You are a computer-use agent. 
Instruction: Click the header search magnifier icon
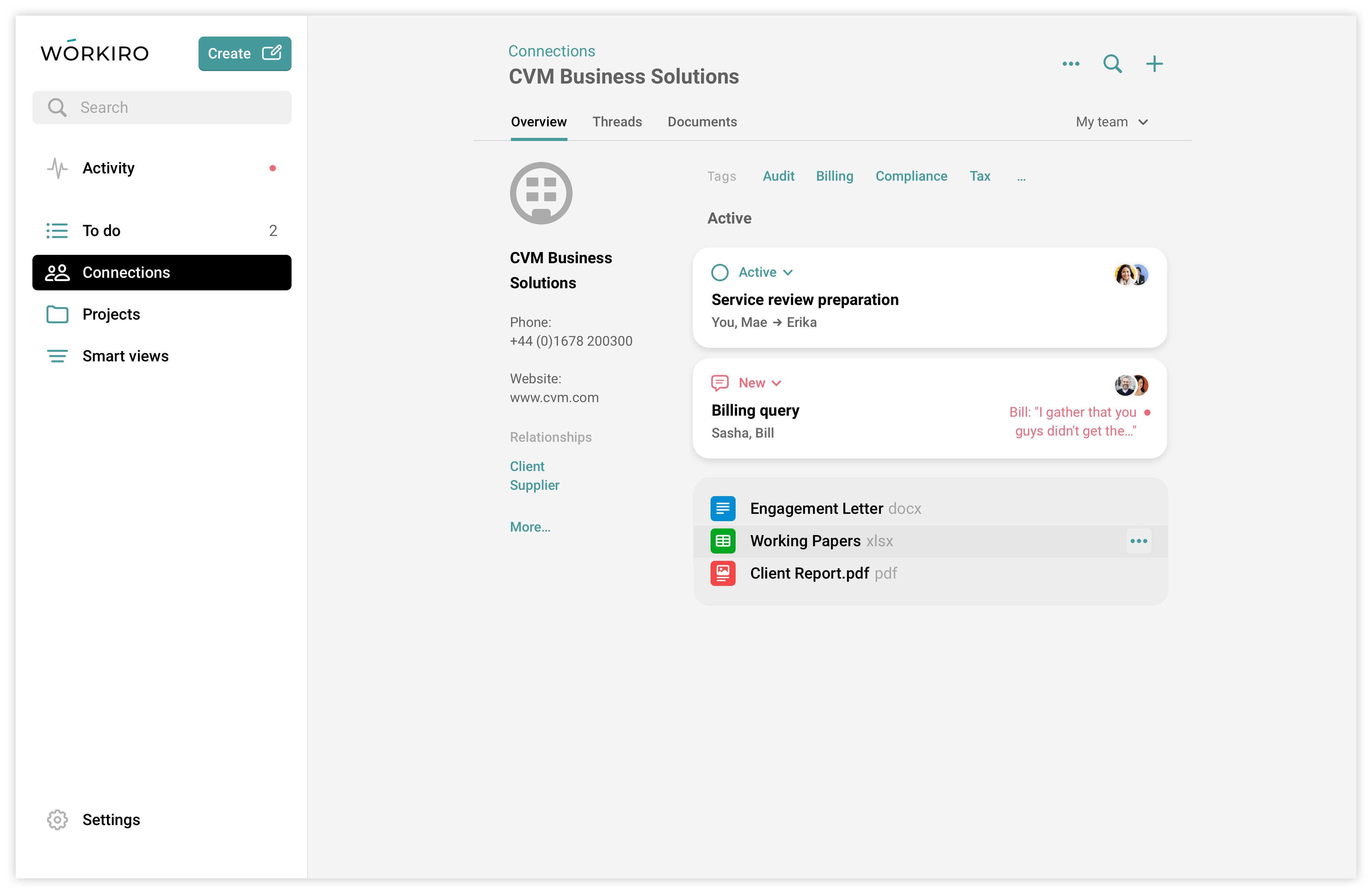[1112, 63]
